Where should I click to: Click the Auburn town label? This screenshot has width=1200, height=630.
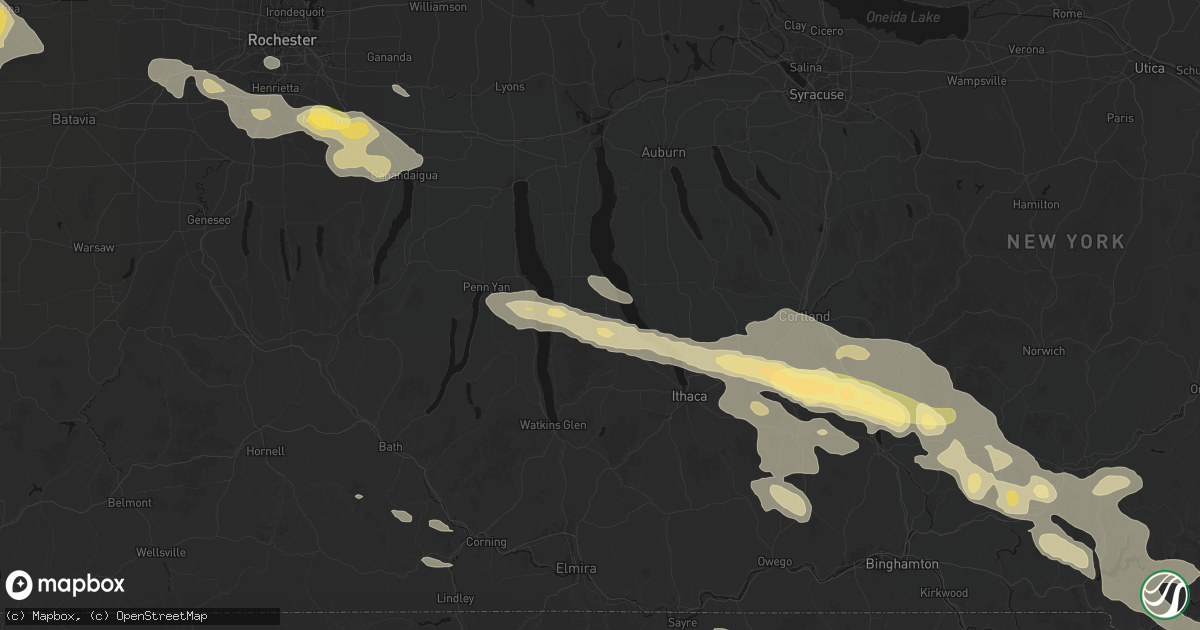[663, 153]
